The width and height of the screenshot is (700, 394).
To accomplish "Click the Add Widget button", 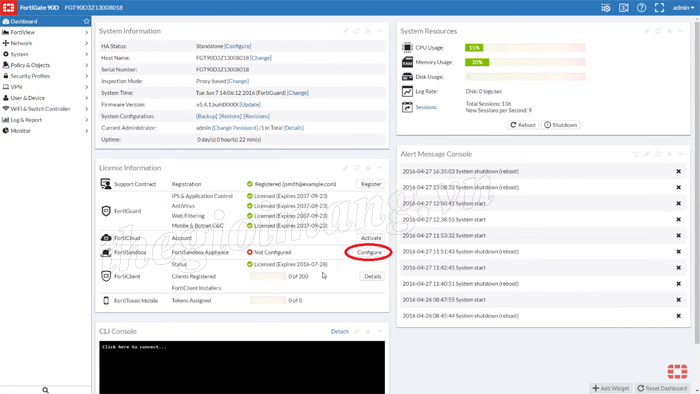I will coord(611,388).
